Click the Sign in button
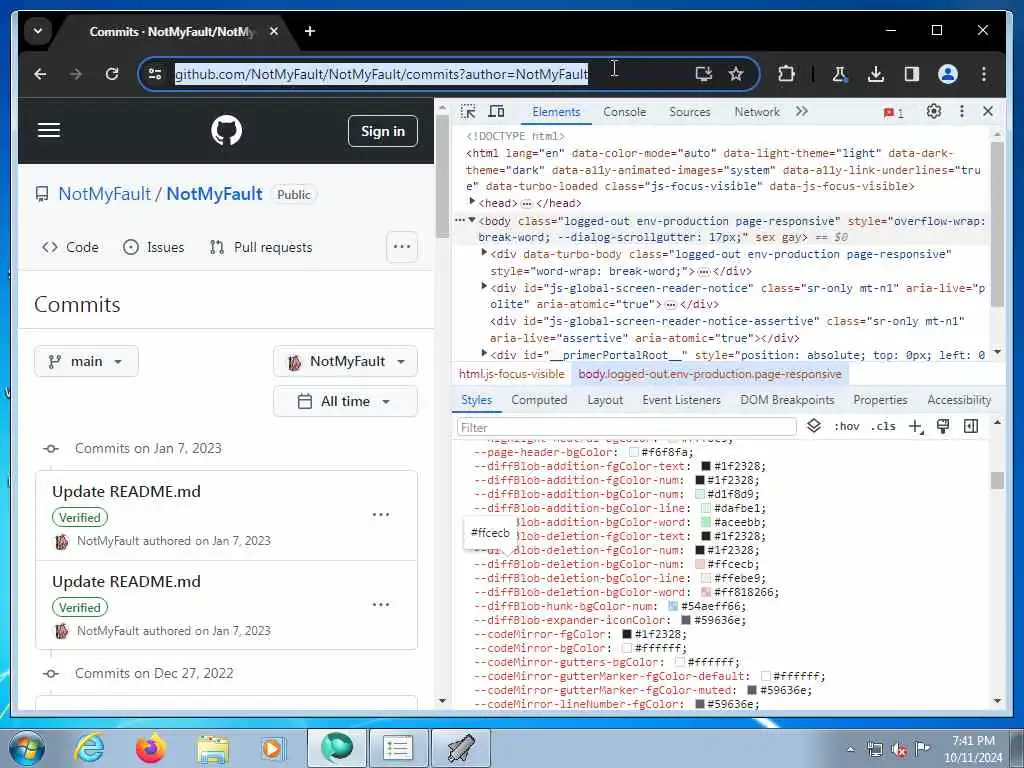 383,131
